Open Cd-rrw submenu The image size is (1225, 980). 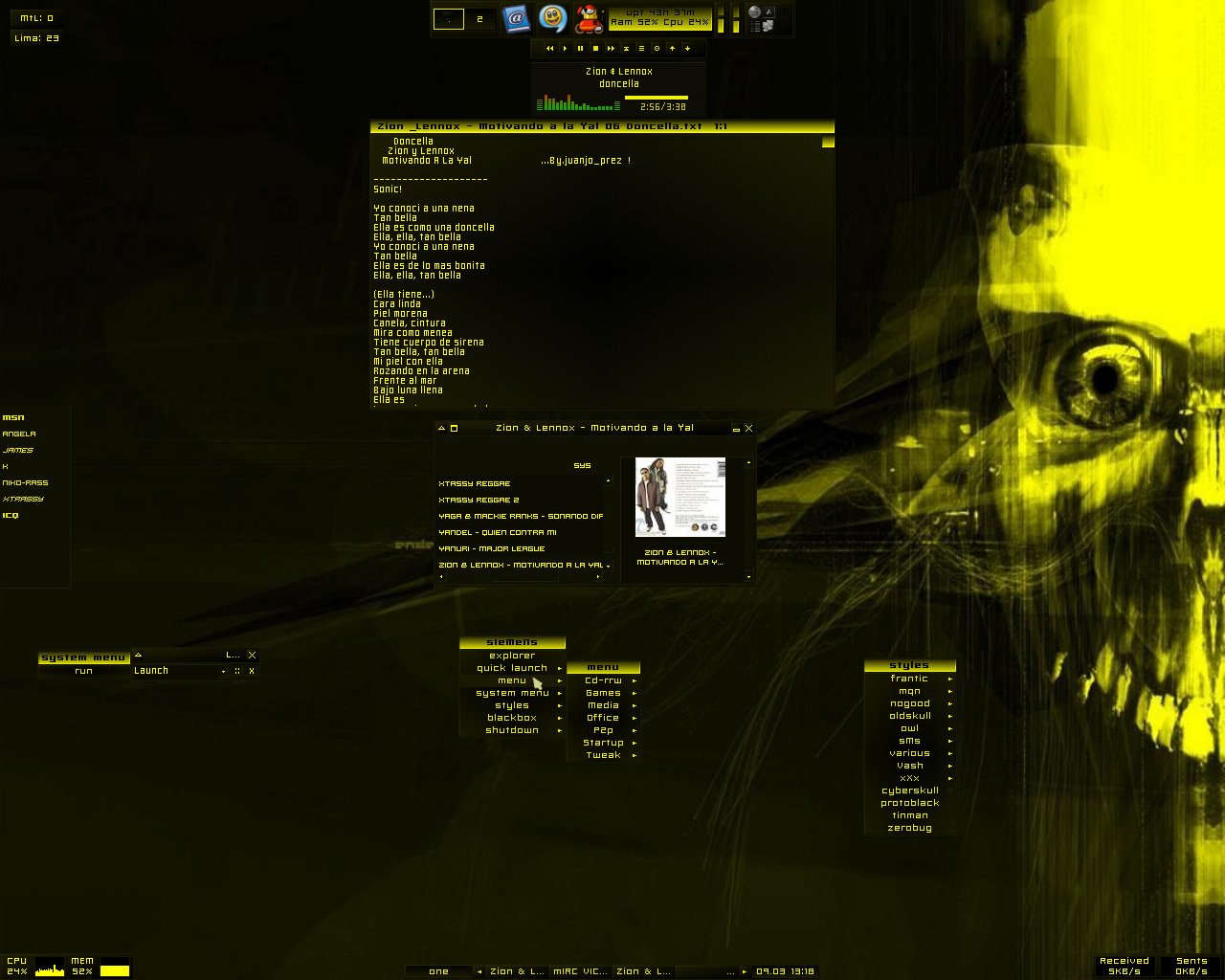(x=603, y=680)
